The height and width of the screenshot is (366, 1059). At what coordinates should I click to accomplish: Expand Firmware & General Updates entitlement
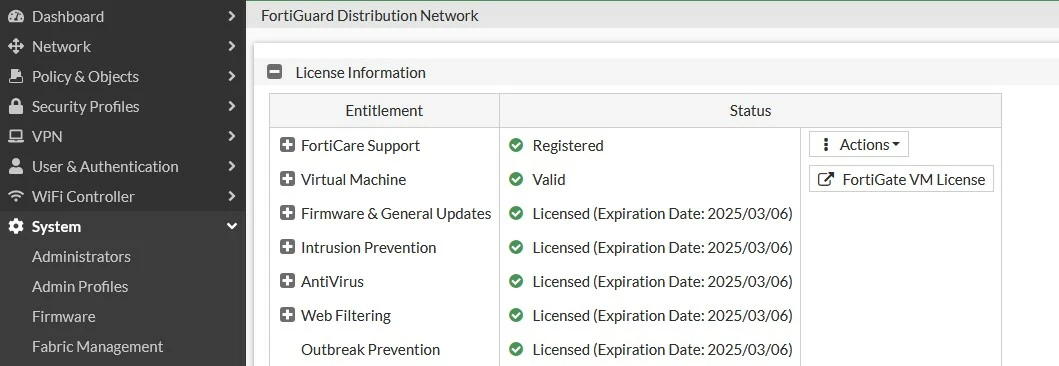[x=287, y=213]
